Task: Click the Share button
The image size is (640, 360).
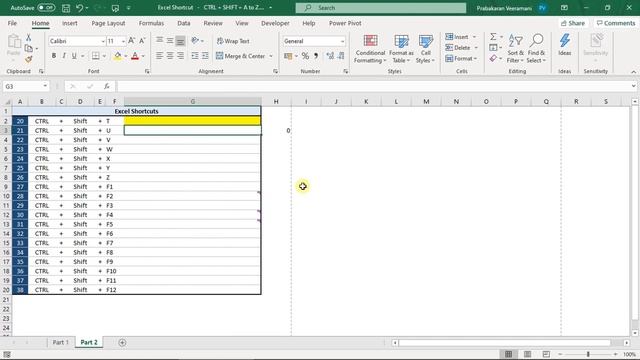Action: 573,23
